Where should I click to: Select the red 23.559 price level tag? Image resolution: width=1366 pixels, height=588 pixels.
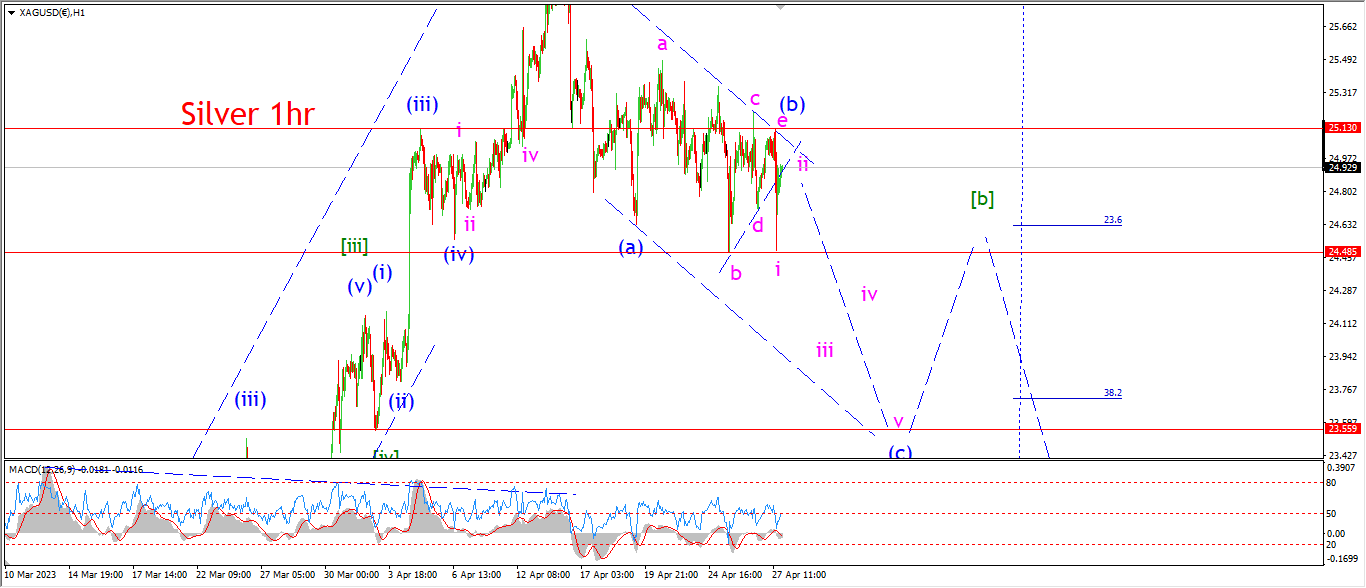coord(1341,429)
